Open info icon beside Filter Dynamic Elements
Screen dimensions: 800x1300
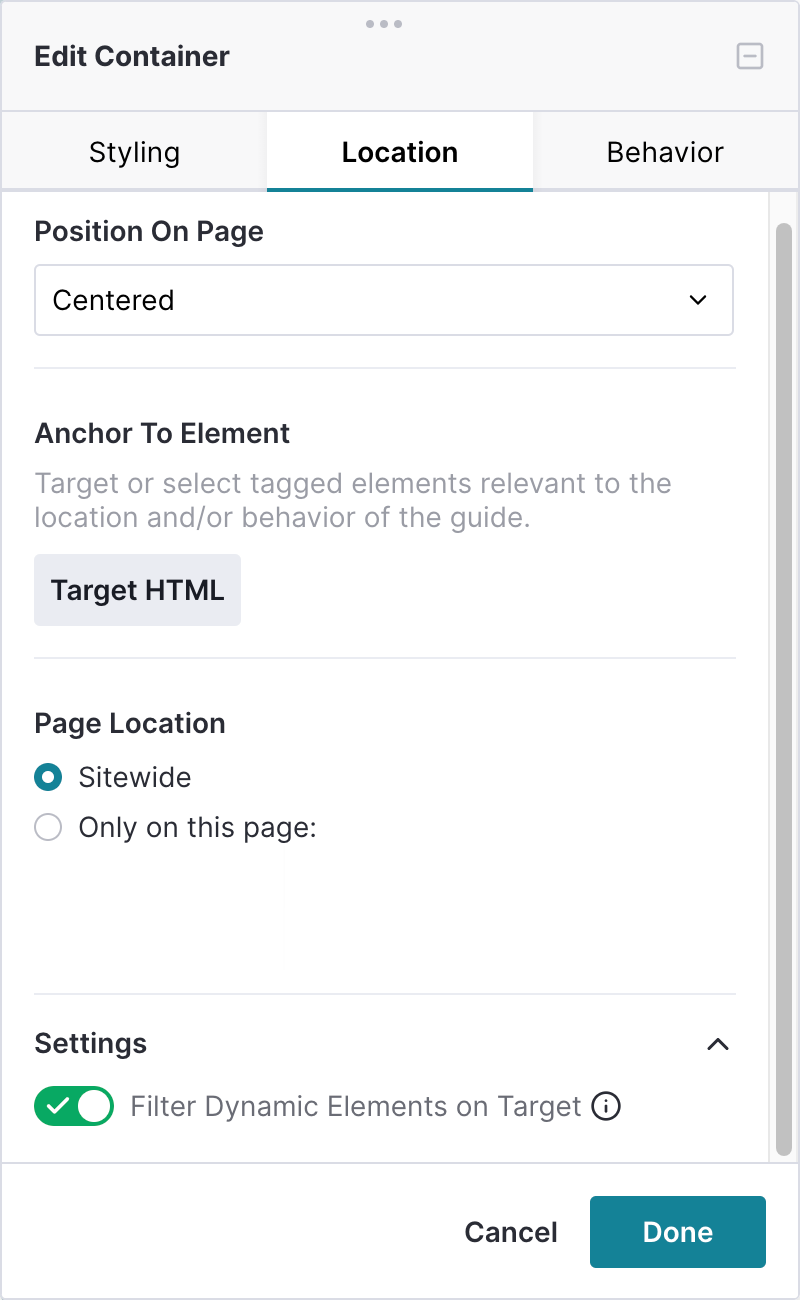coord(606,1107)
